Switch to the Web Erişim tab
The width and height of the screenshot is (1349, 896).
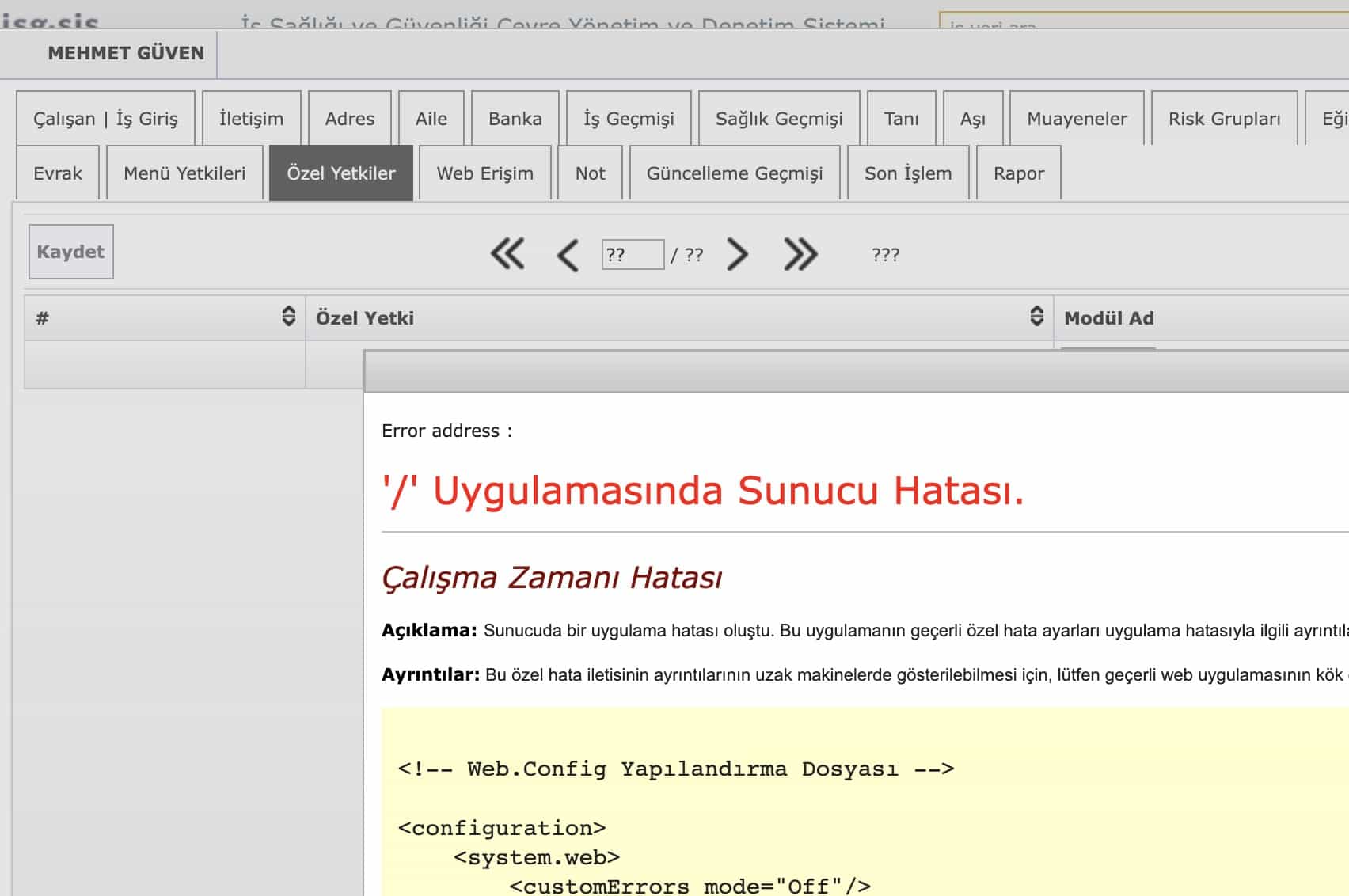tap(484, 173)
